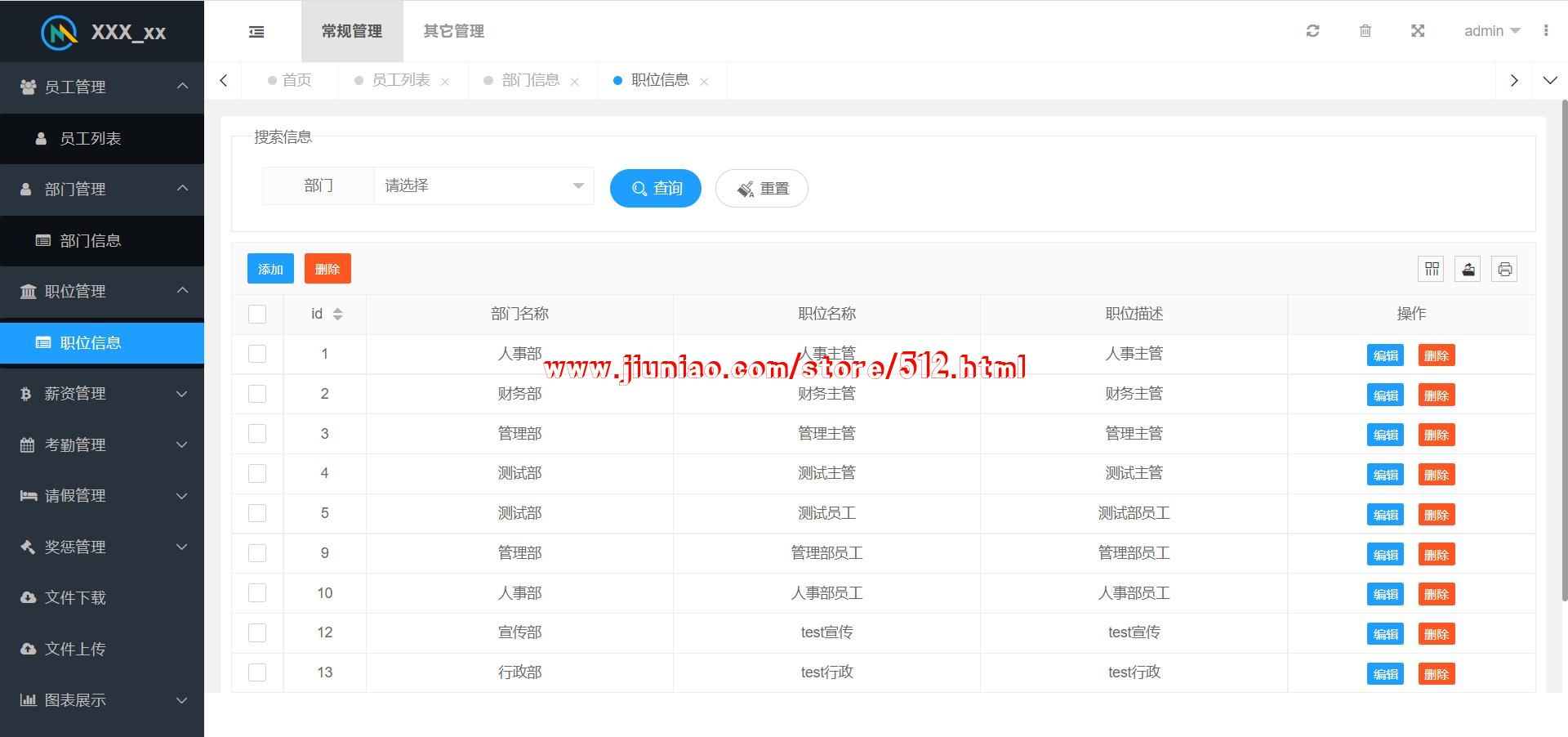Viewport: 1568px width, 737px height.
Task: Open the column filter grid icon
Action: click(1432, 269)
